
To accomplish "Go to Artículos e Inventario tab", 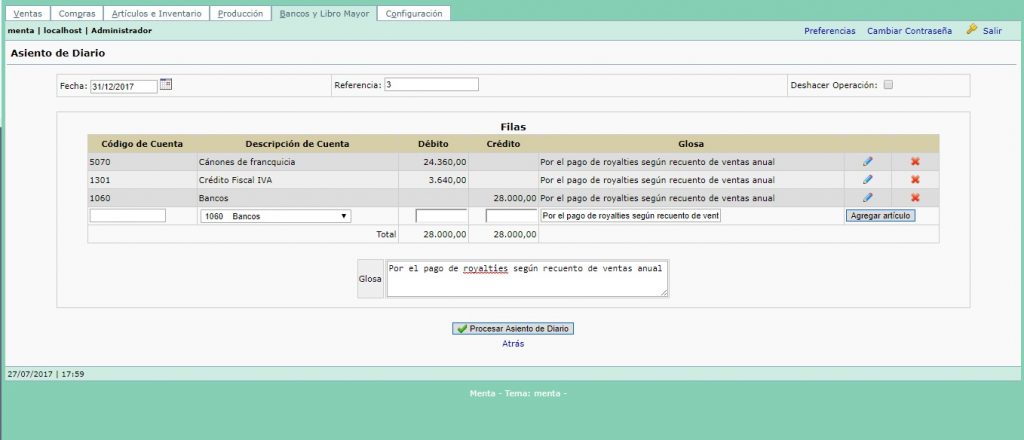I will (156, 14).
